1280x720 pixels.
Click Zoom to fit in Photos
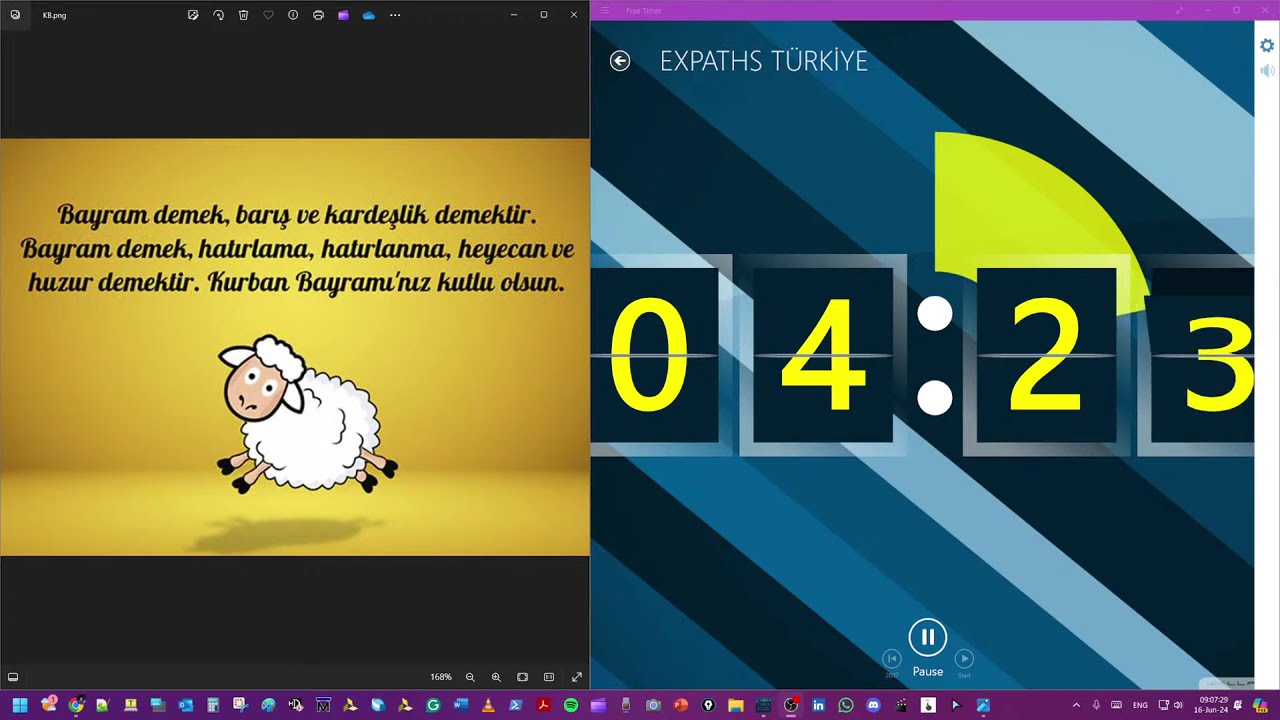(522, 677)
